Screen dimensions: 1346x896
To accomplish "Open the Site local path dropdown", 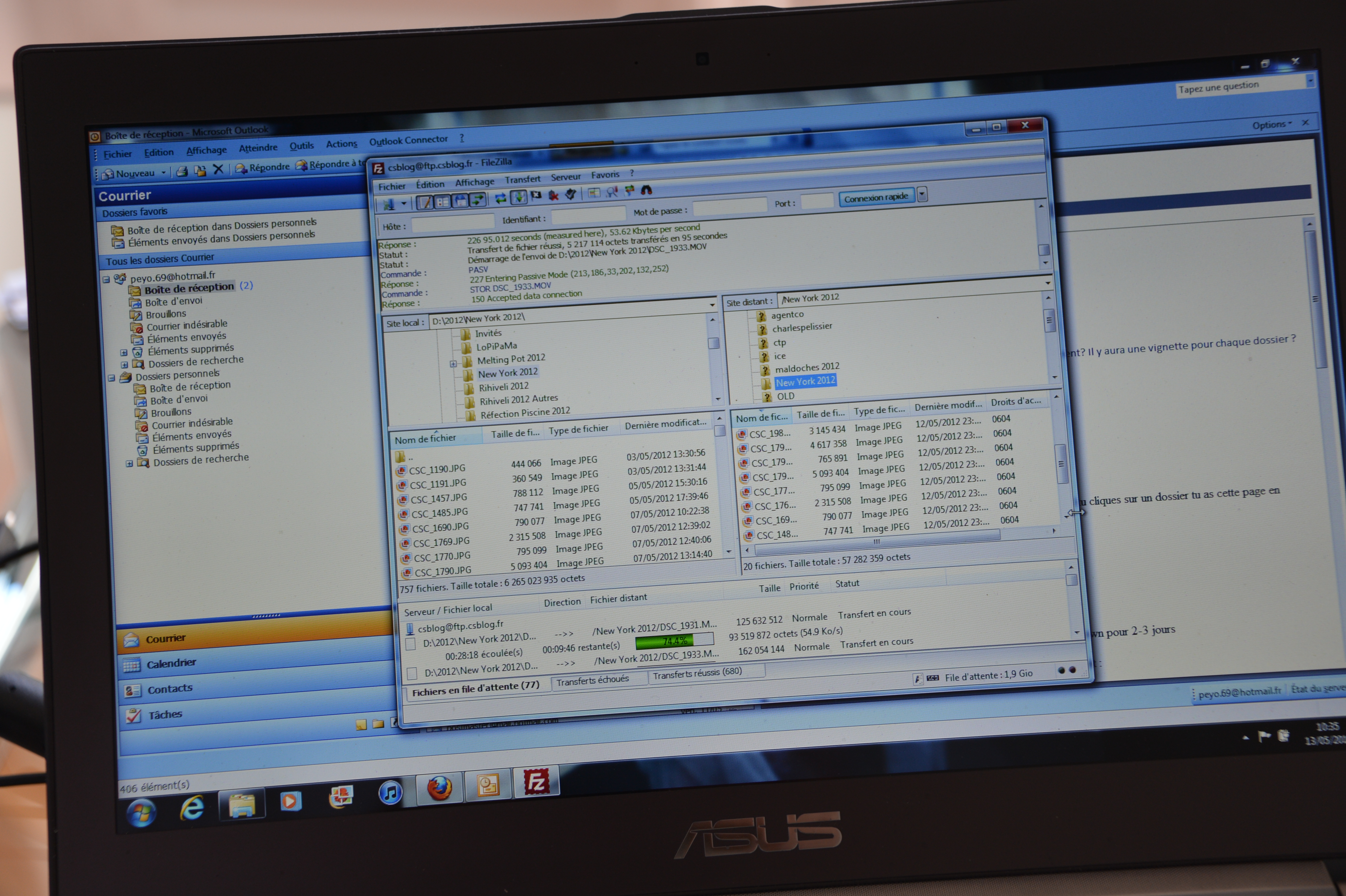I will [712, 305].
